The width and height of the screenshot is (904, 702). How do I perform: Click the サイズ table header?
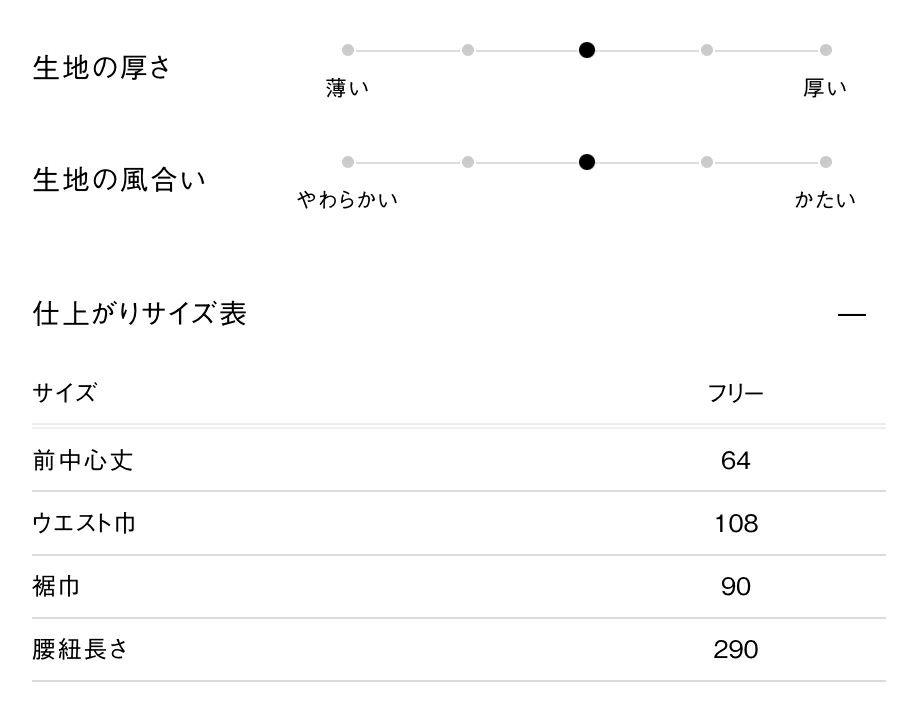pyautogui.click(x=64, y=392)
